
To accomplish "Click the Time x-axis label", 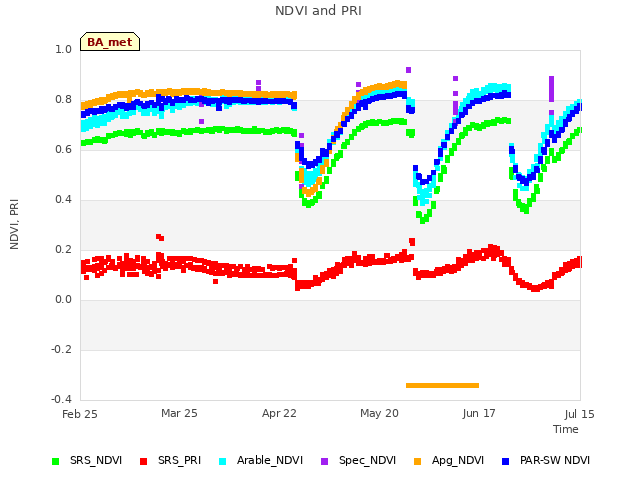I will click(x=566, y=429).
